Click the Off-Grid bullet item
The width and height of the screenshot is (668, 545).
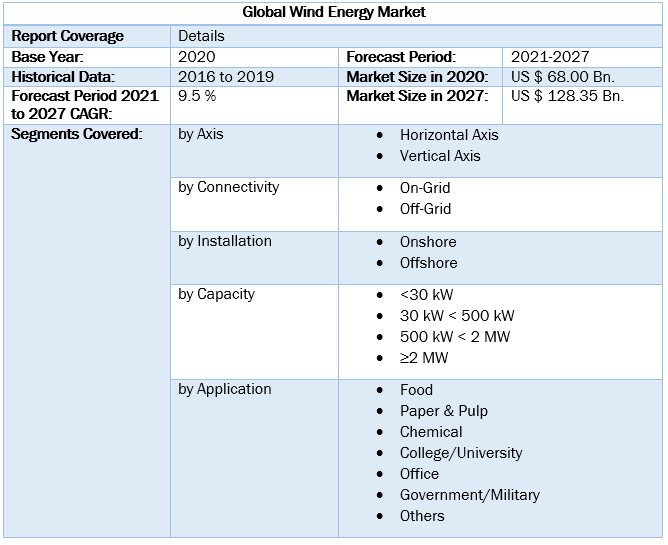coord(425,209)
